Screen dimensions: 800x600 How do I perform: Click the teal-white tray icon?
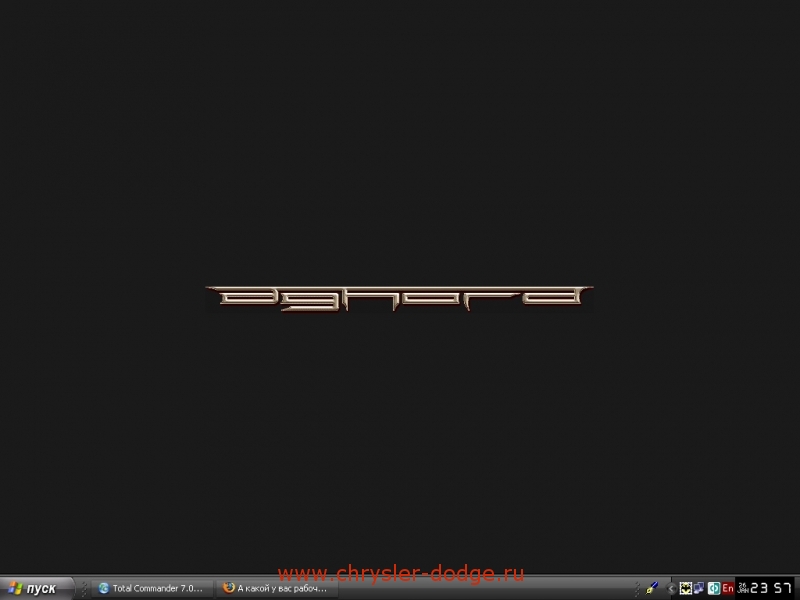click(714, 588)
